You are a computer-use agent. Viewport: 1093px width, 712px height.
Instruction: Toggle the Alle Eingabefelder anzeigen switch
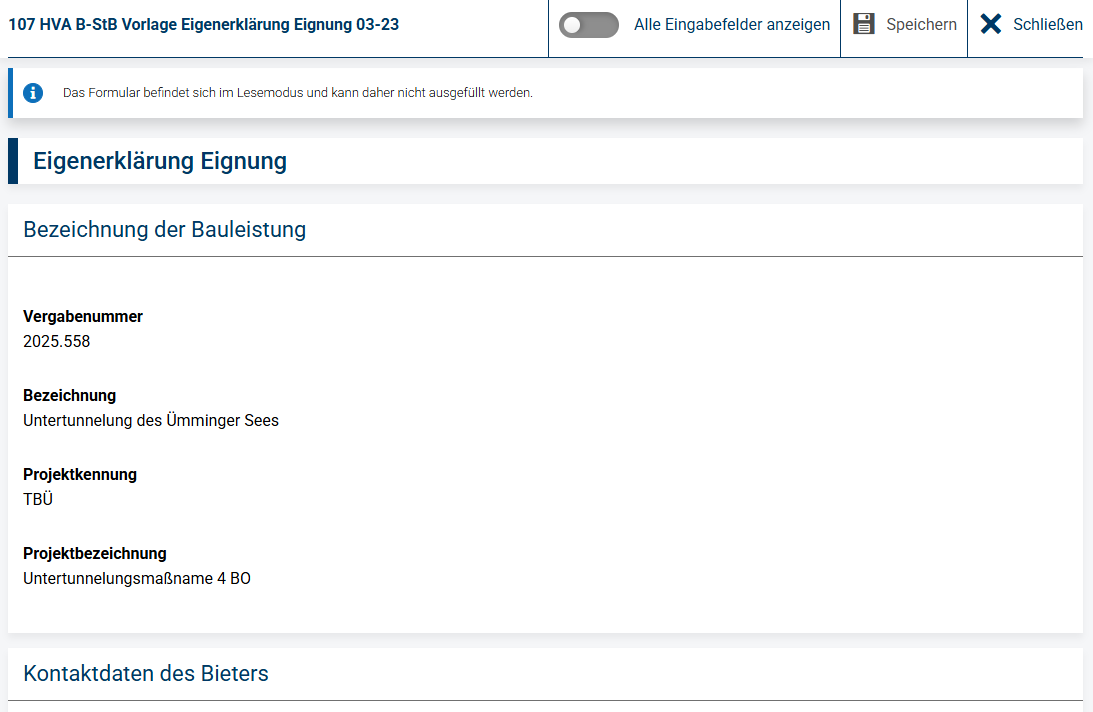[x=588, y=25]
